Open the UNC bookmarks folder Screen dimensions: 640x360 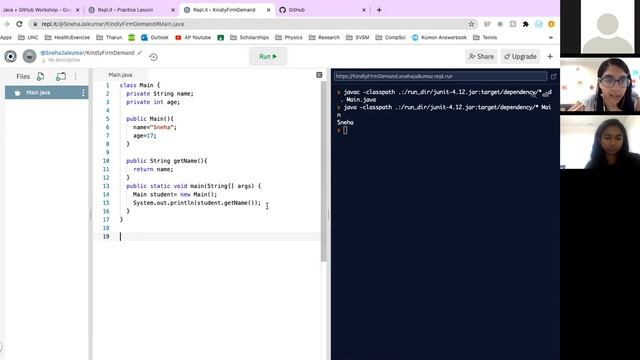click(x=28, y=38)
